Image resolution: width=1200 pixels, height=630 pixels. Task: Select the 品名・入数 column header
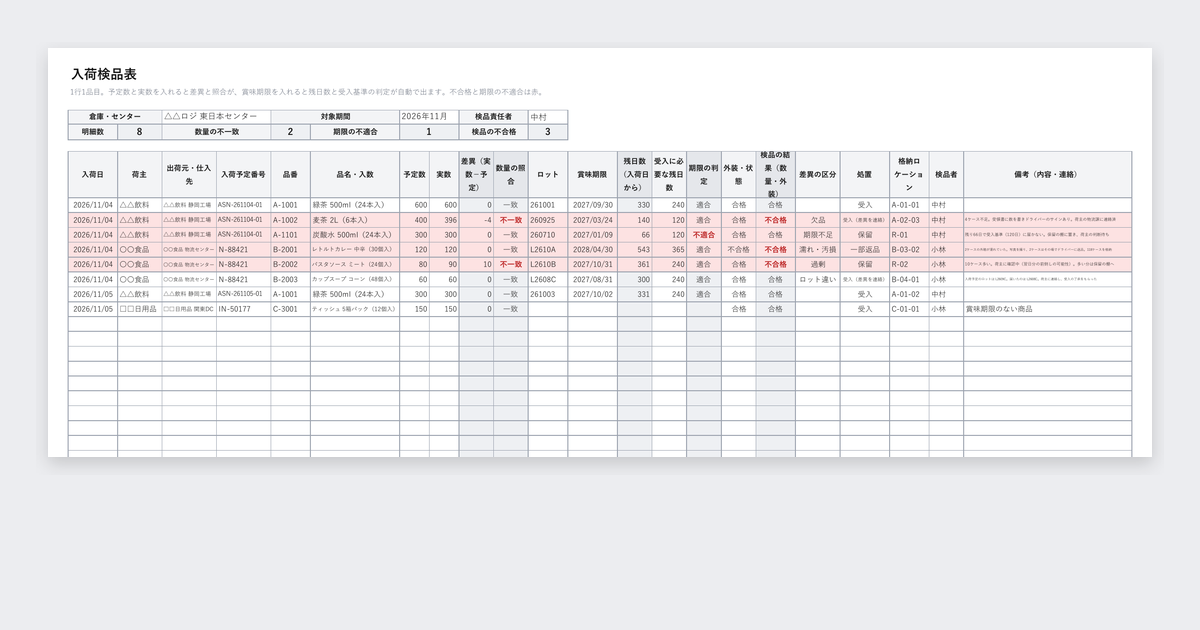(x=355, y=174)
